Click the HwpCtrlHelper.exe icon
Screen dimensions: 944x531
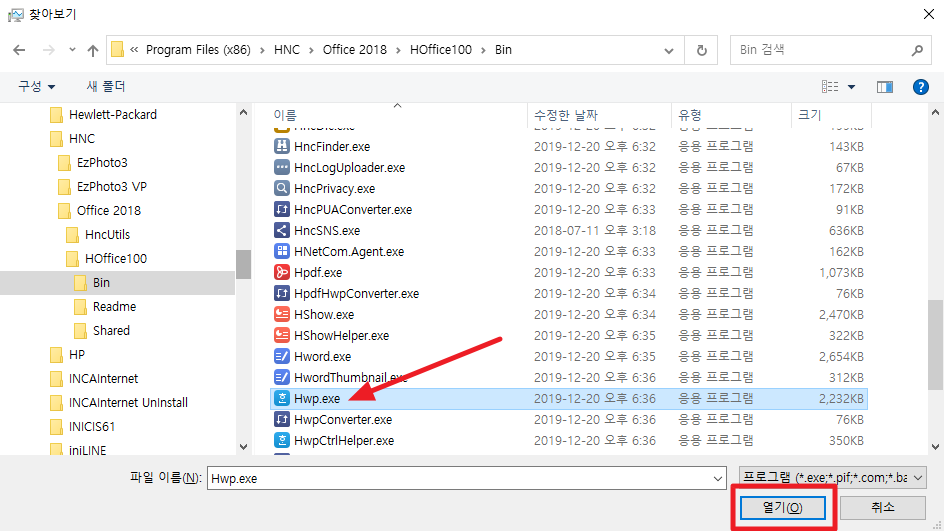pyautogui.click(x=281, y=441)
